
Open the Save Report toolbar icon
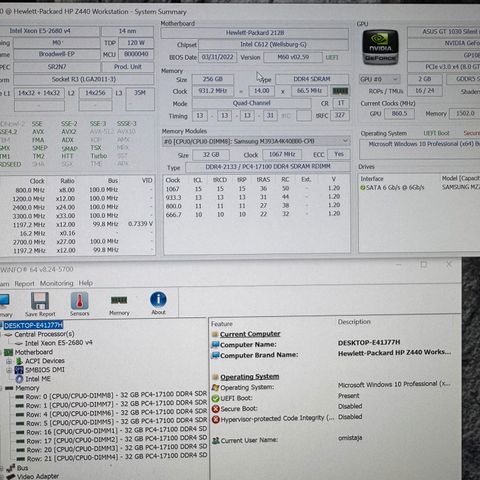pos(40,301)
